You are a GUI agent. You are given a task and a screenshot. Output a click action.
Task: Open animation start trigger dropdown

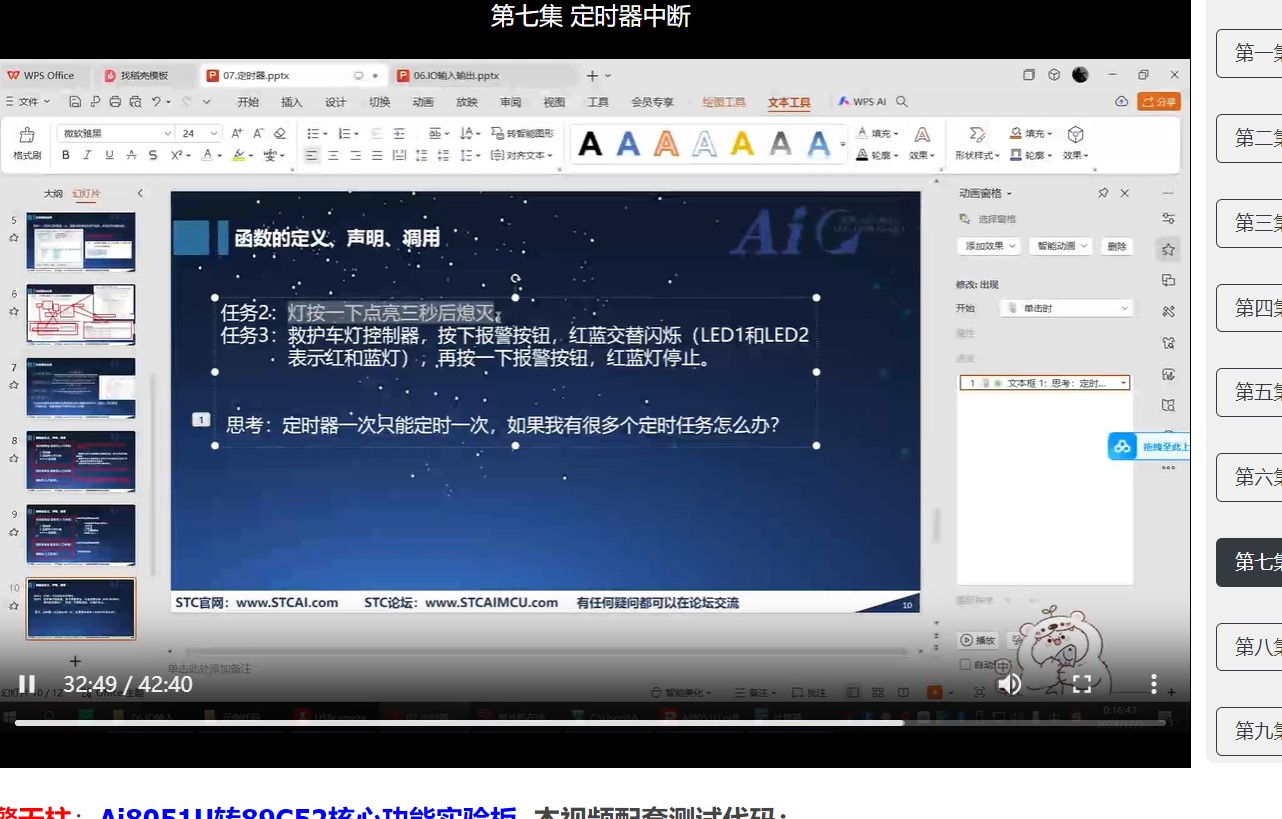[1066, 308]
